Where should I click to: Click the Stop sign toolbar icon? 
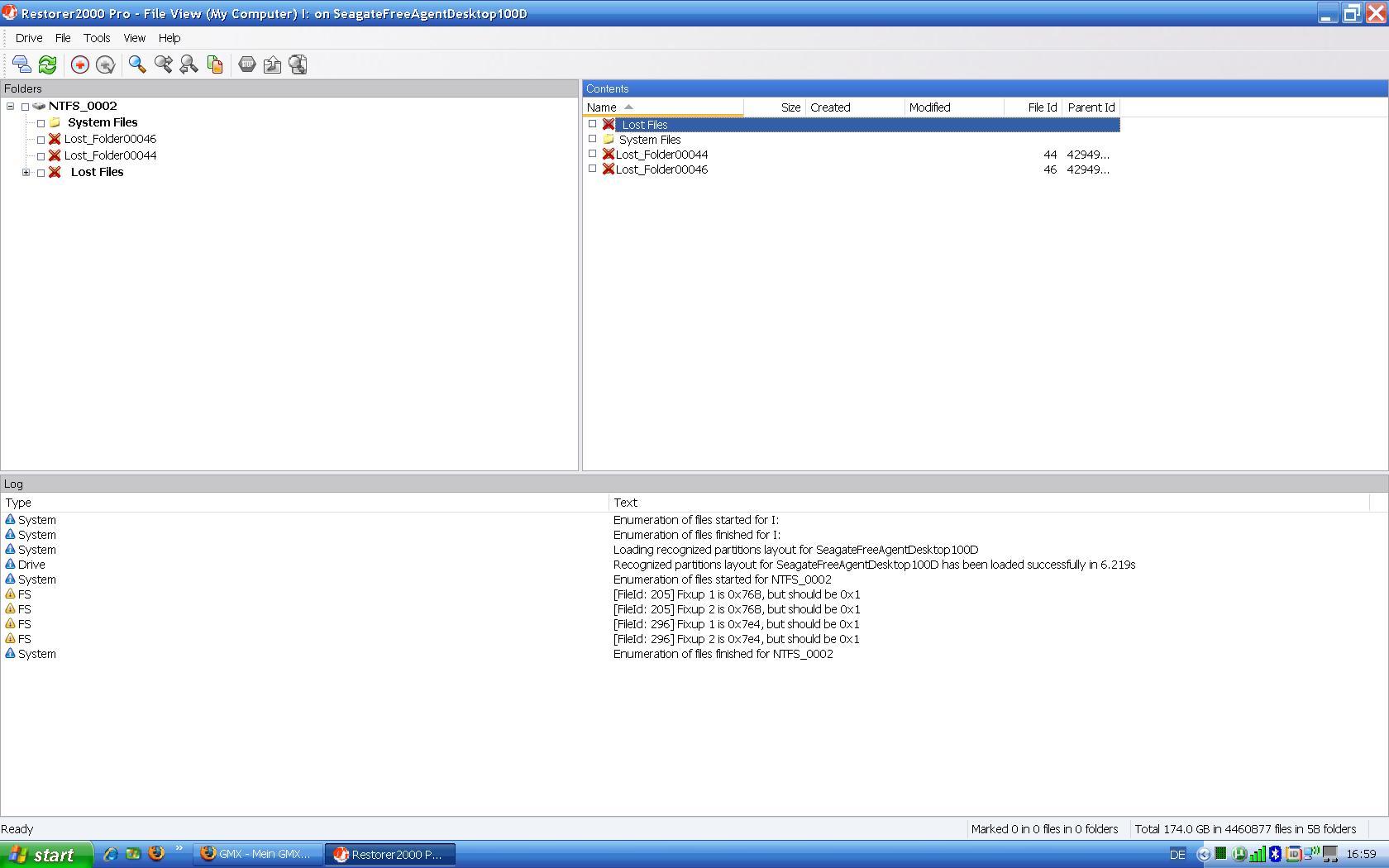(246, 64)
